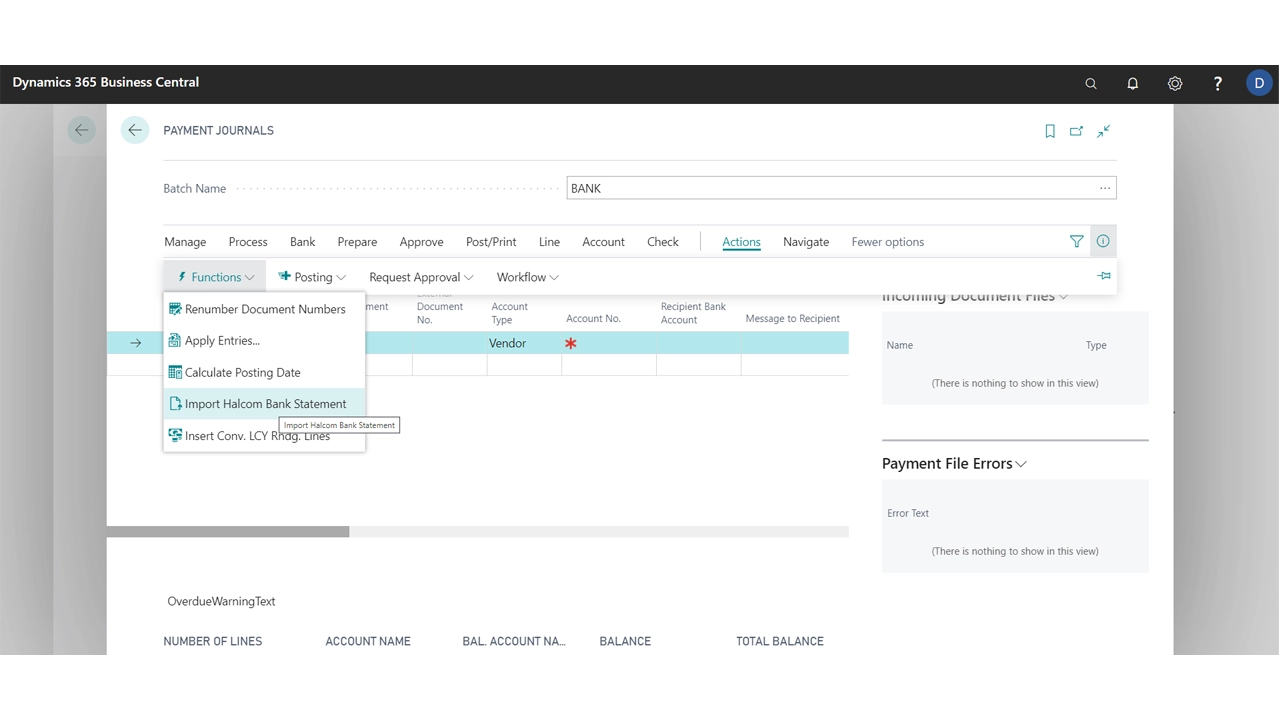Go back with circled arrow beside Payment Journals
1280x720 pixels.
pos(135,130)
